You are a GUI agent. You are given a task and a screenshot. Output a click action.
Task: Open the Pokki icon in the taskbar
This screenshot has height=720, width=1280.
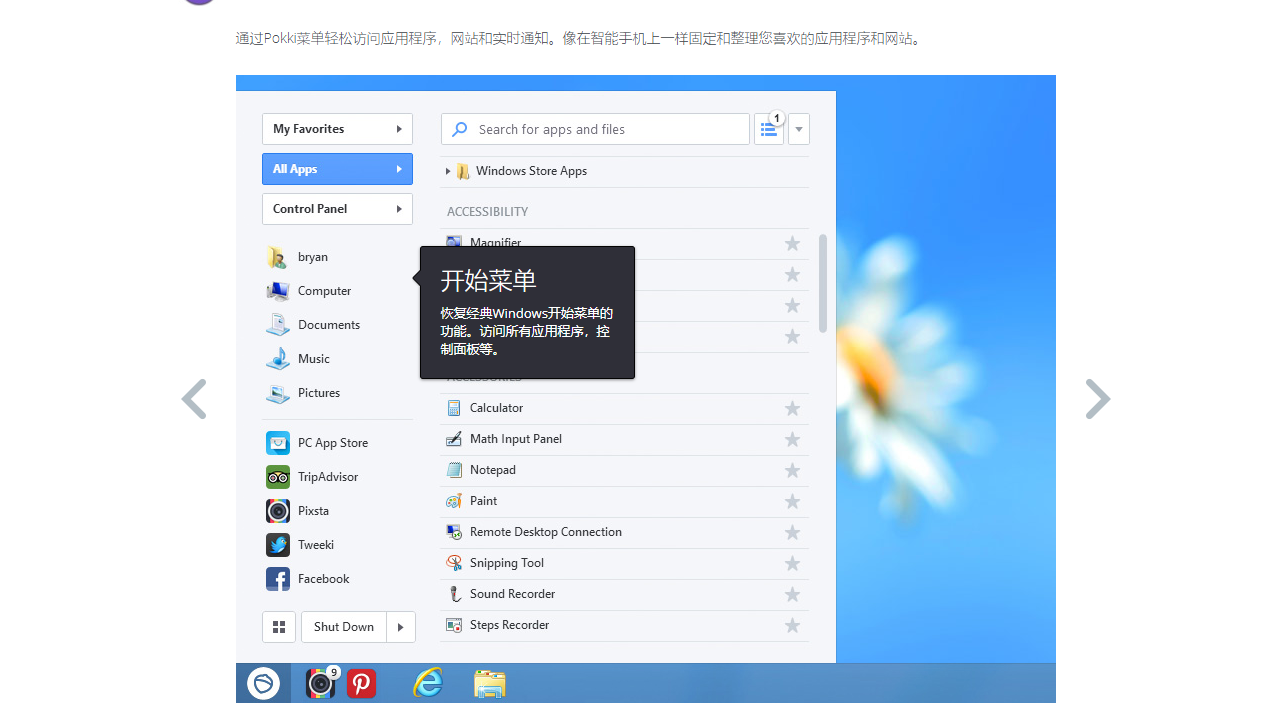point(263,683)
